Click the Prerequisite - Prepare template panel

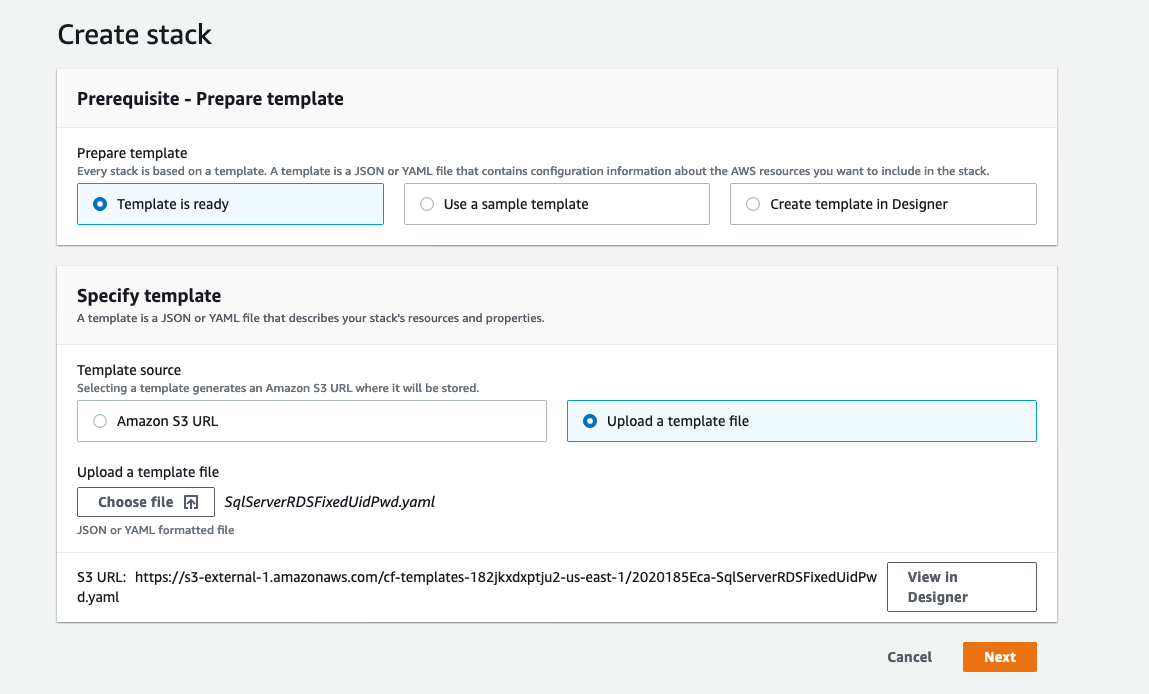coord(210,98)
